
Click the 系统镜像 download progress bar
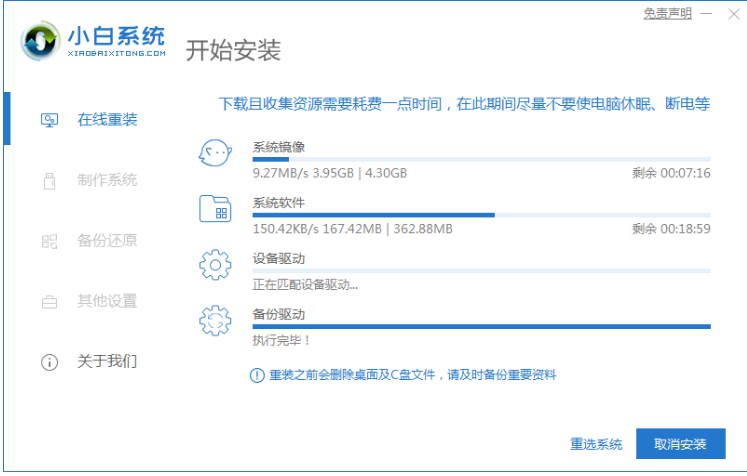481,159
